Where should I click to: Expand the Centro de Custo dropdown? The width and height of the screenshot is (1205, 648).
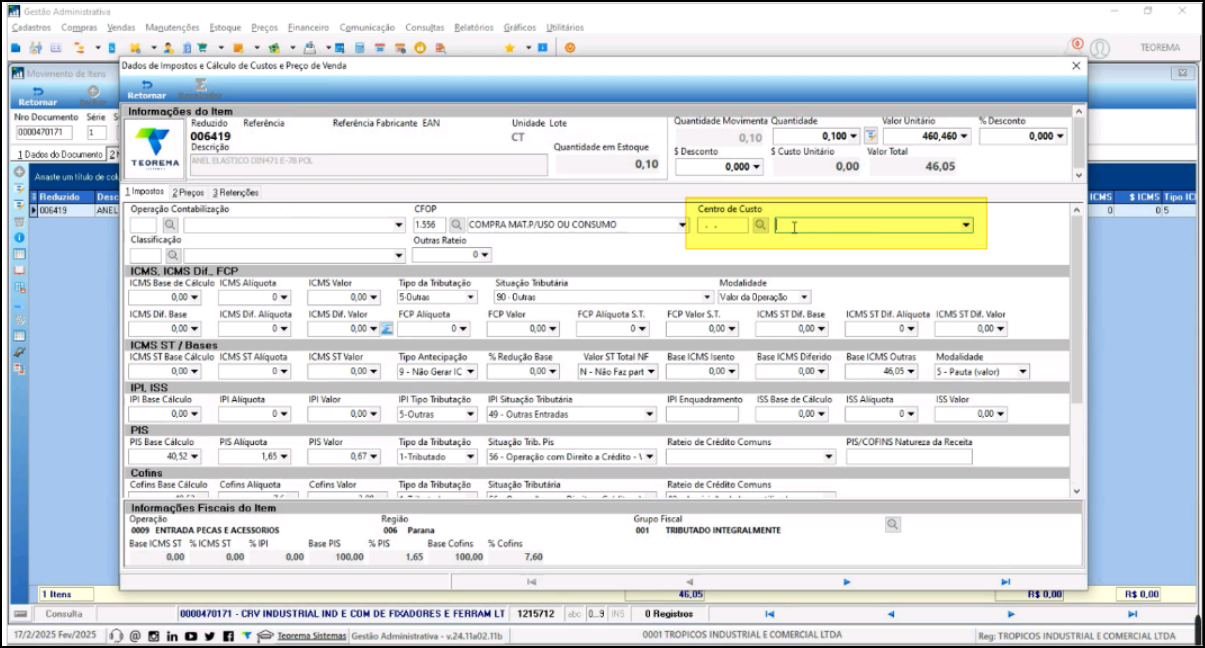(x=965, y=226)
